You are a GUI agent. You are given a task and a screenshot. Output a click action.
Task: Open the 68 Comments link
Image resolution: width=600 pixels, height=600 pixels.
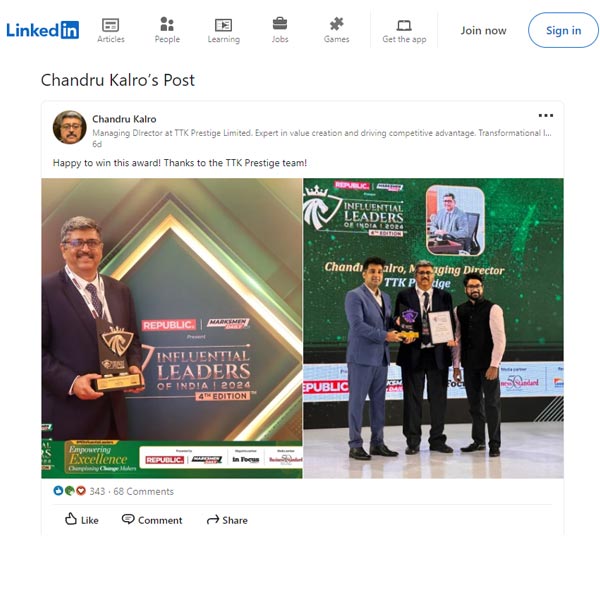143,491
